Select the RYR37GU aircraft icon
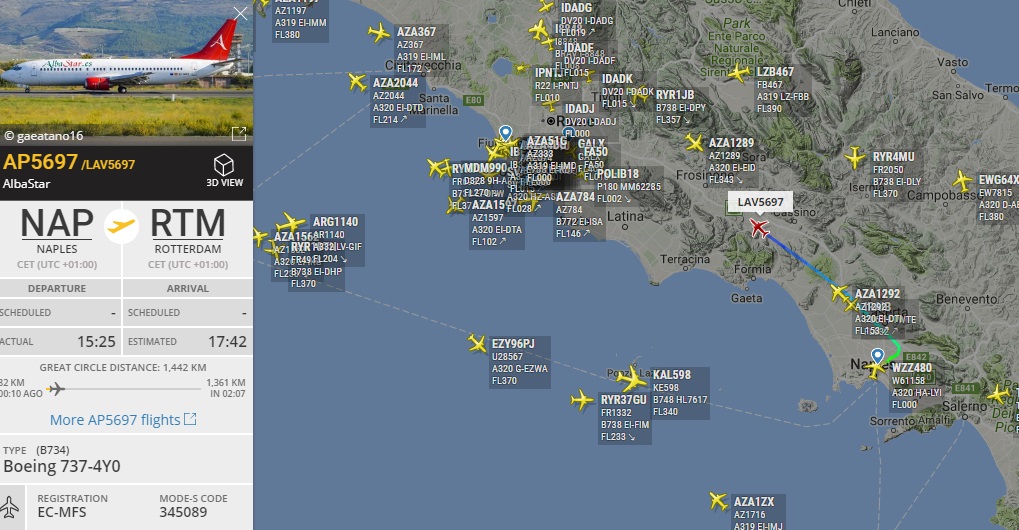This screenshot has width=1019, height=530. click(x=582, y=399)
